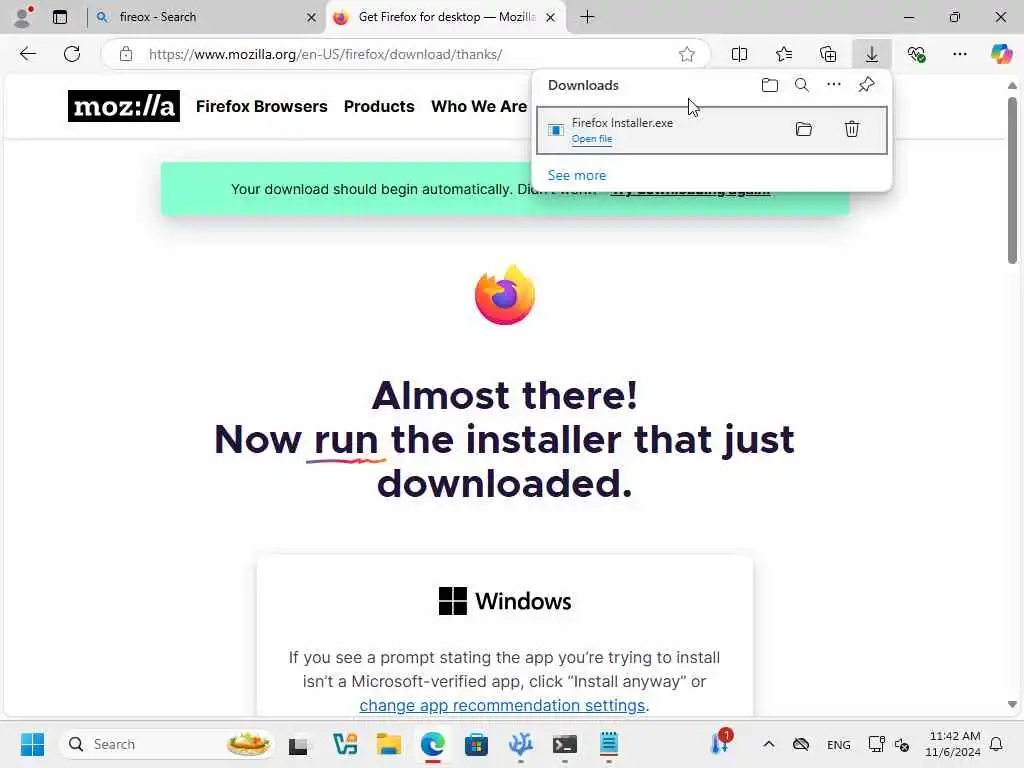
Task: Open change app recommendation settings link
Action: [x=502, y=705]
